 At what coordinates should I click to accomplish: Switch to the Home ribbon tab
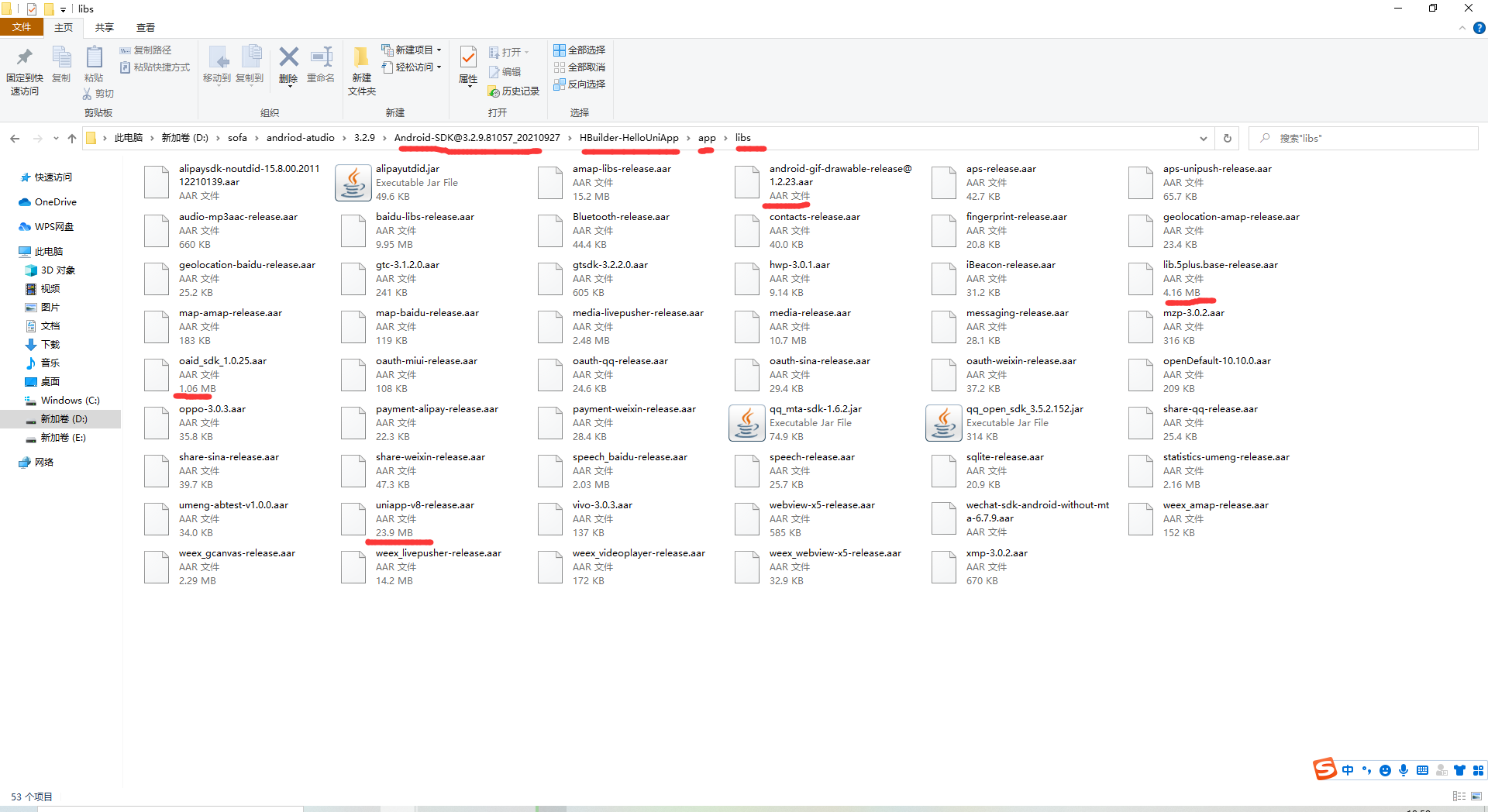click(64, 28)
